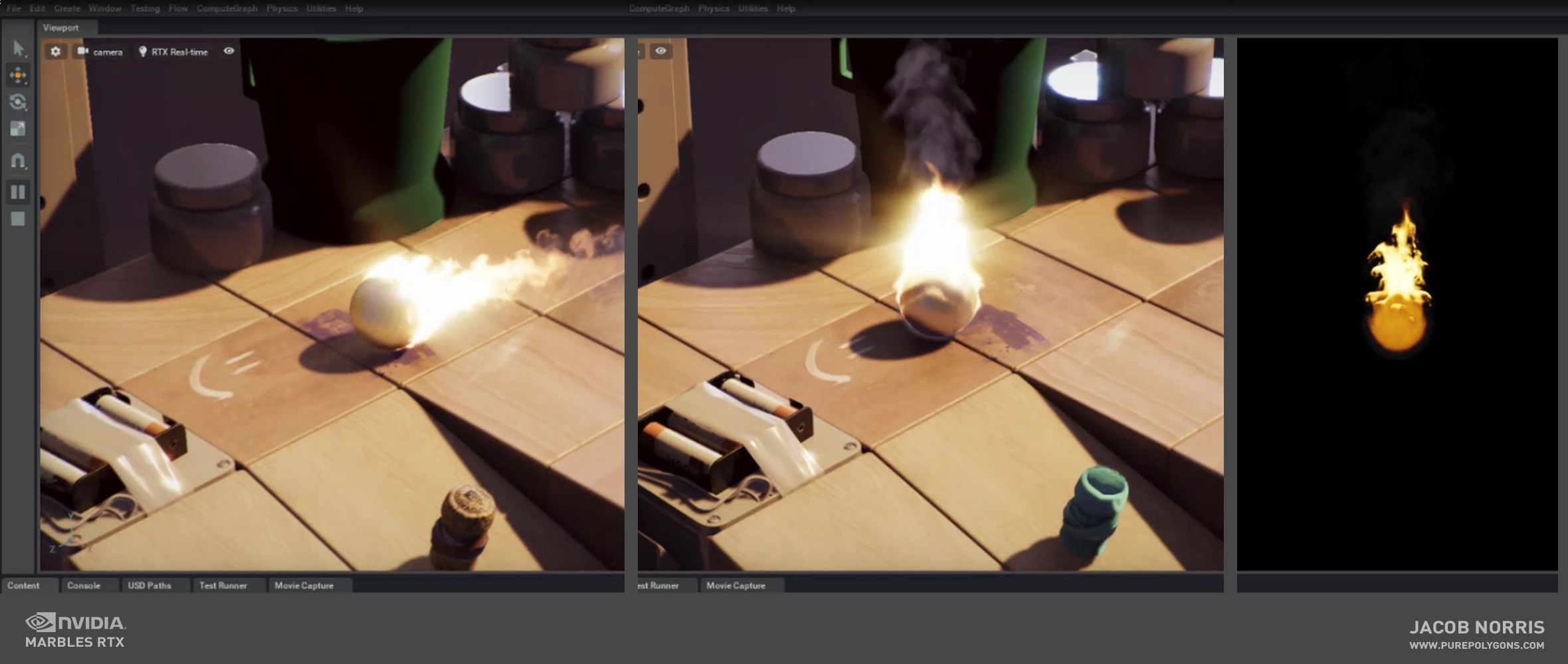Pause the simulation with the pause icon
1568x664 pixels.
19,193
